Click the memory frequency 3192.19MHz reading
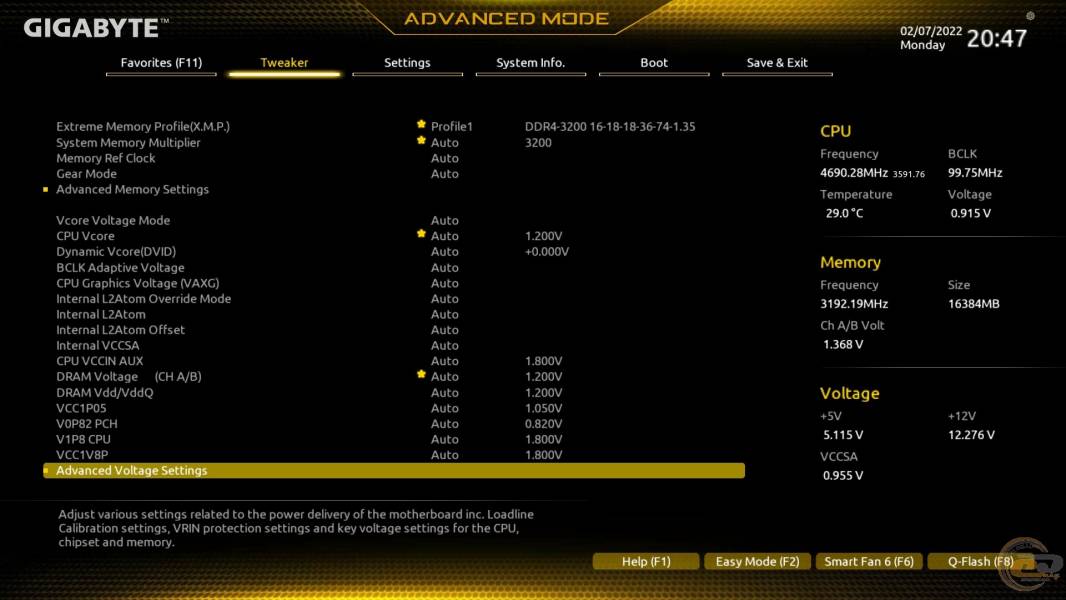Screen dimensions: 1066x600 click(854, 304)
